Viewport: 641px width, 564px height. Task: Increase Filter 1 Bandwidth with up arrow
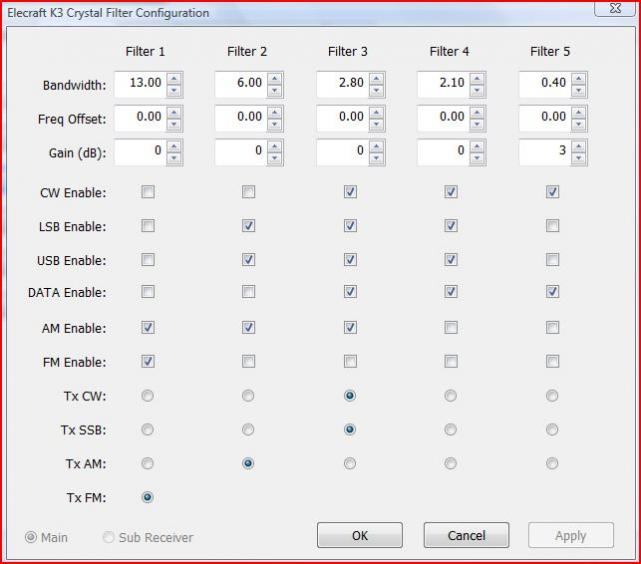tap(174, 78)
